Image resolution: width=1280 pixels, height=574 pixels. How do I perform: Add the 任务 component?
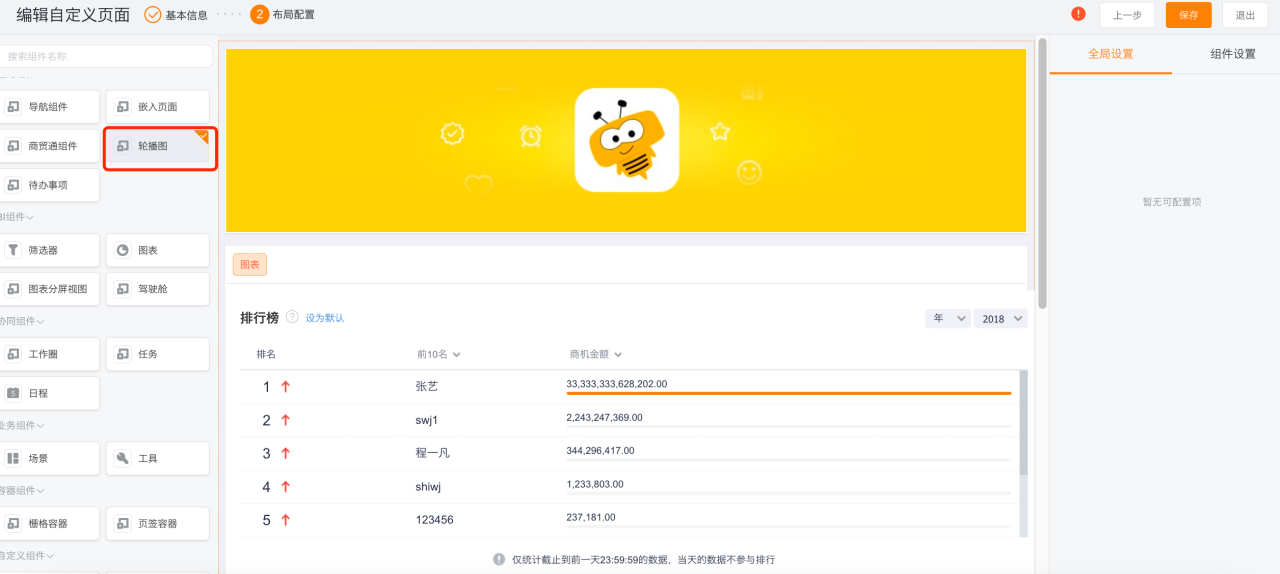[158, 354]
